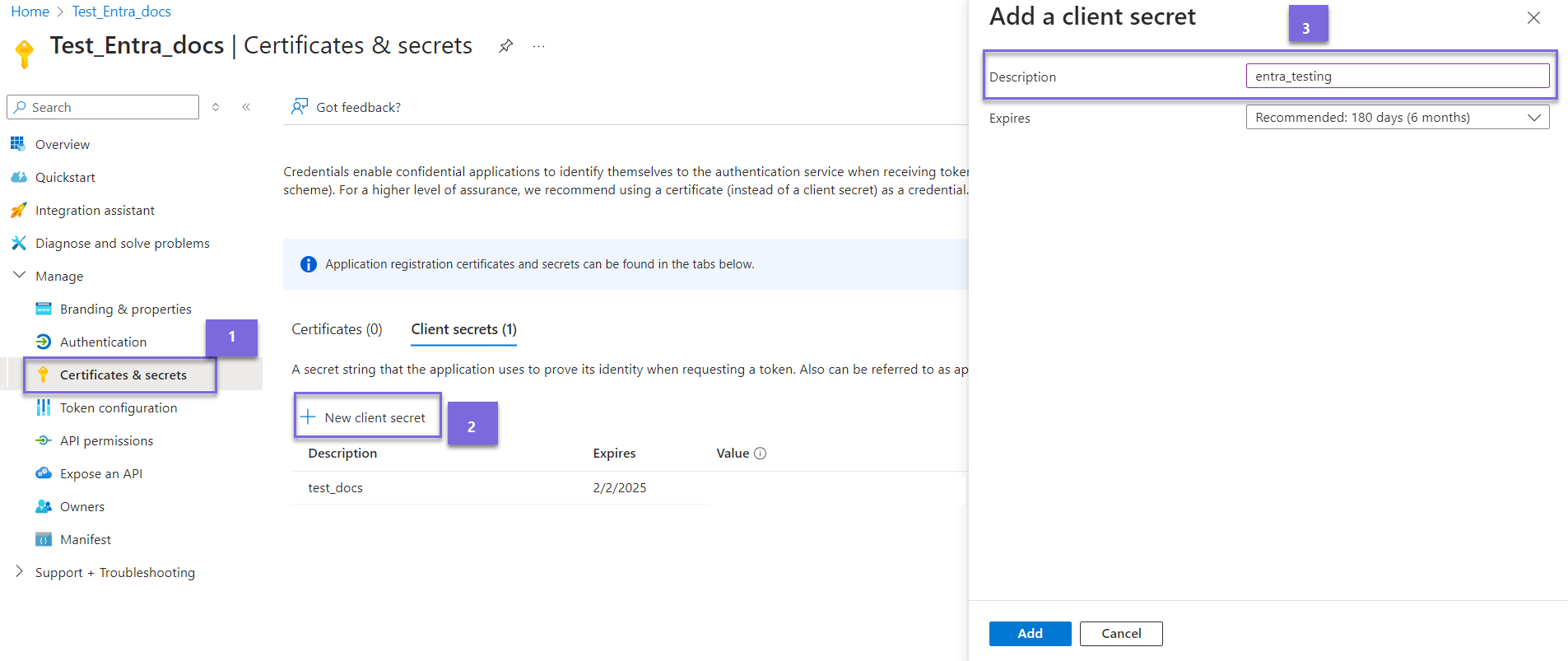
Task: Collapse the sidebar with double-chevron icon
Action: coord(246,107)
